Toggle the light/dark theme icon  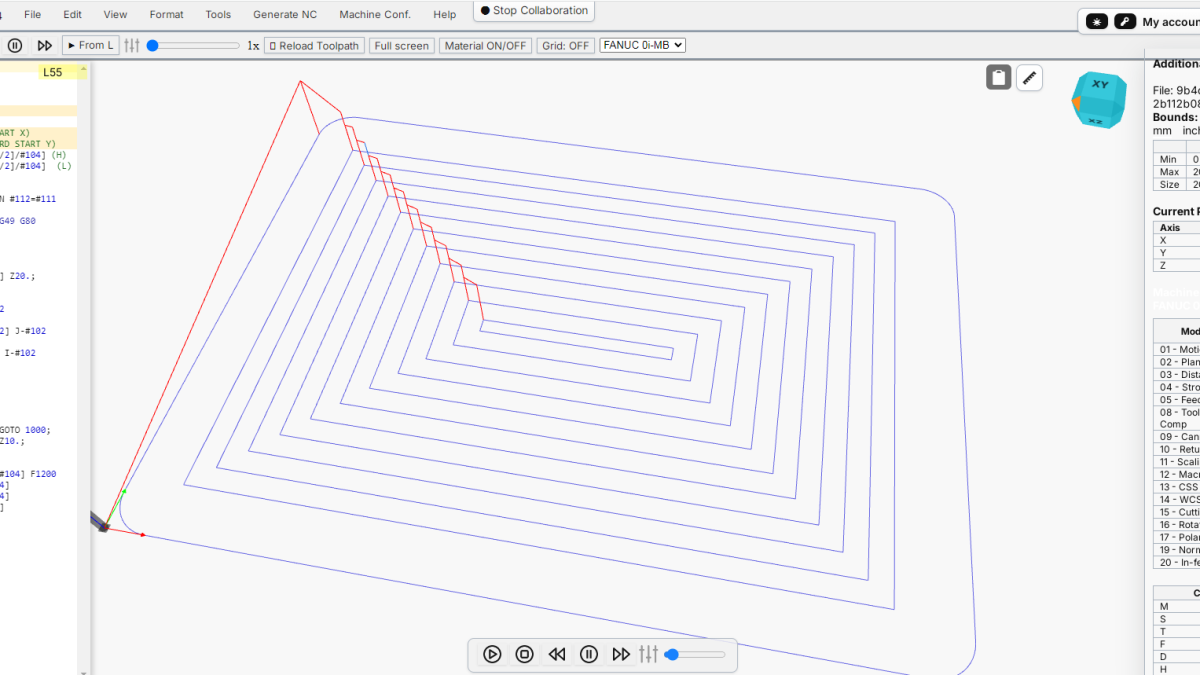click(x=1097, y=21)
